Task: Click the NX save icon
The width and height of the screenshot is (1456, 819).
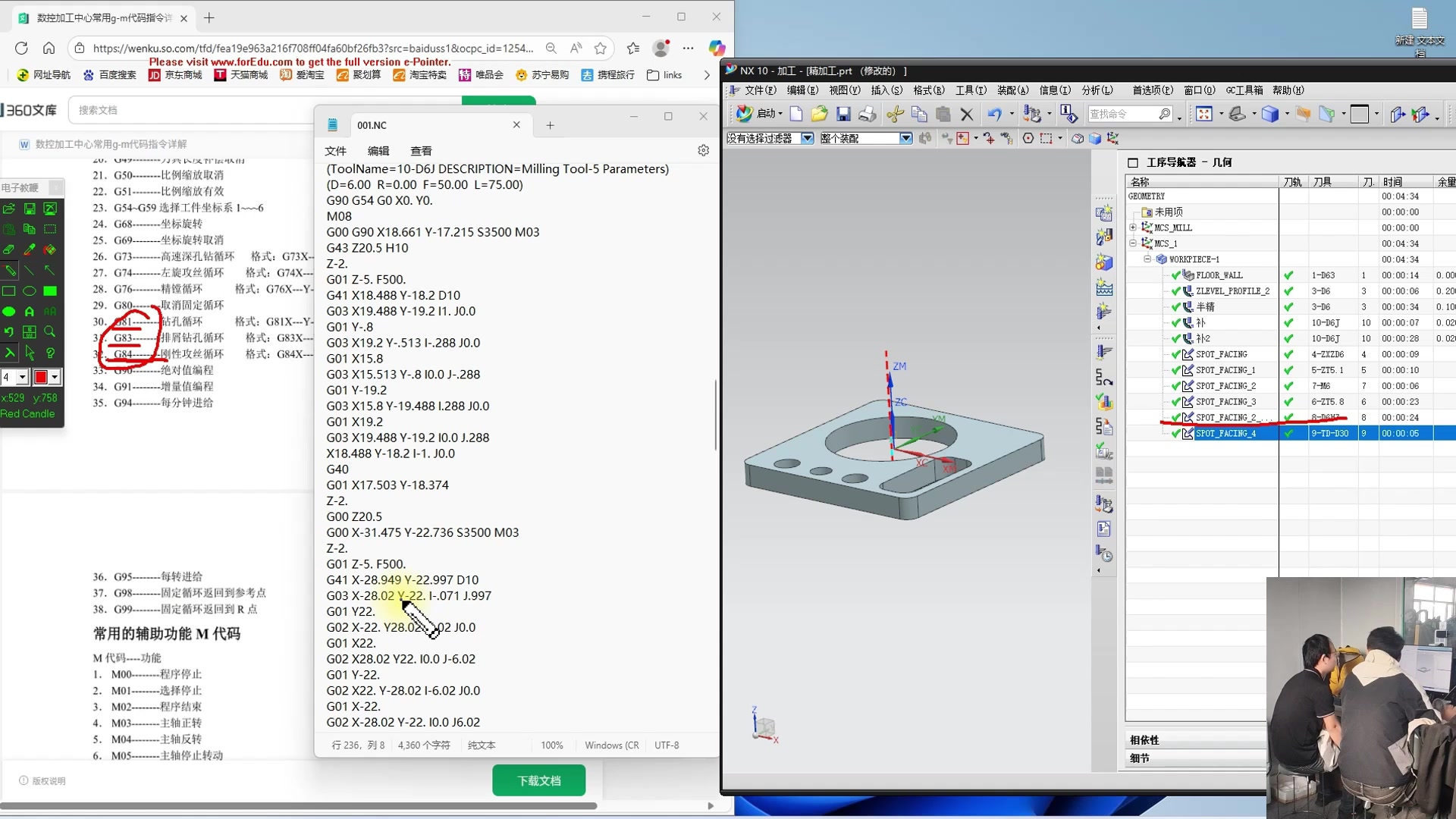Action: point(843,114)
